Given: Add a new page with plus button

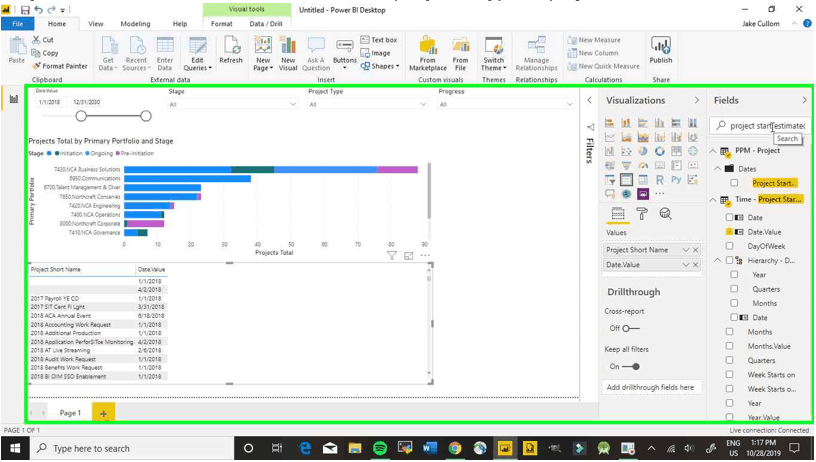Looking at the screenshot, I should pyautogui.click(x=104, y=414).
